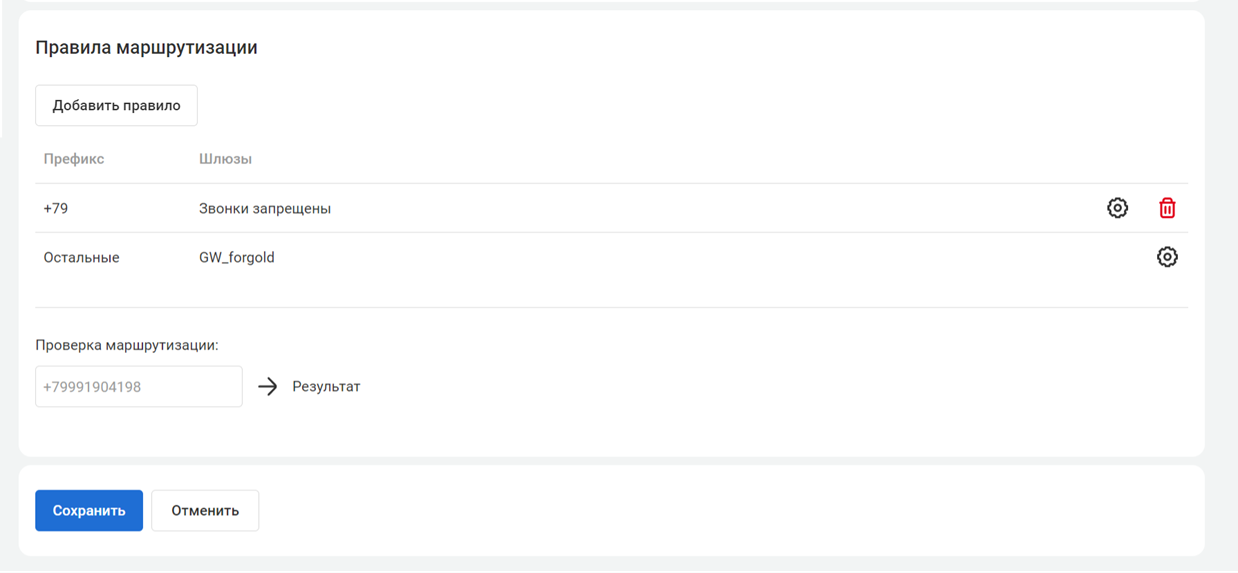Click the Результат text

326,387
